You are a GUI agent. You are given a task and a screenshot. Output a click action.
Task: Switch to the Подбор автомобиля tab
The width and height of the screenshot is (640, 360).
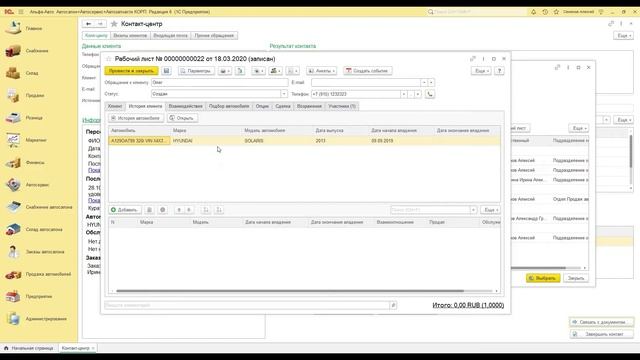229,106
